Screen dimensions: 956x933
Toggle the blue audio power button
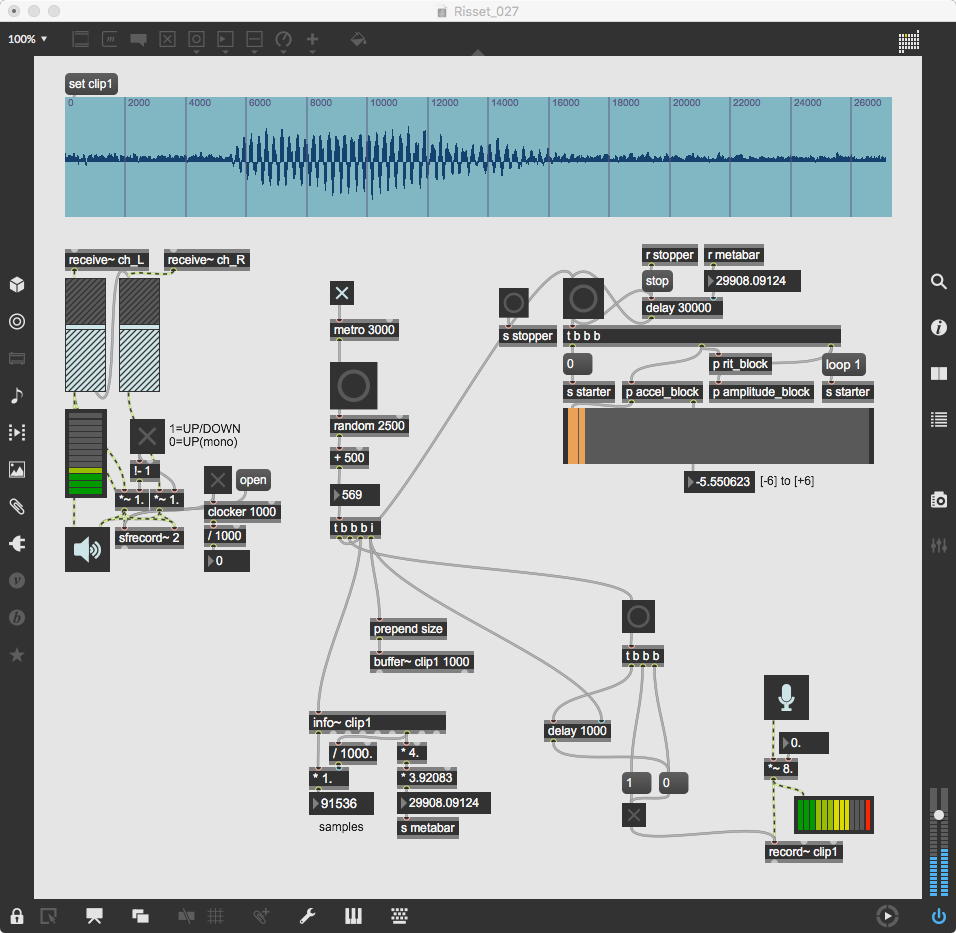click(938, 915)
